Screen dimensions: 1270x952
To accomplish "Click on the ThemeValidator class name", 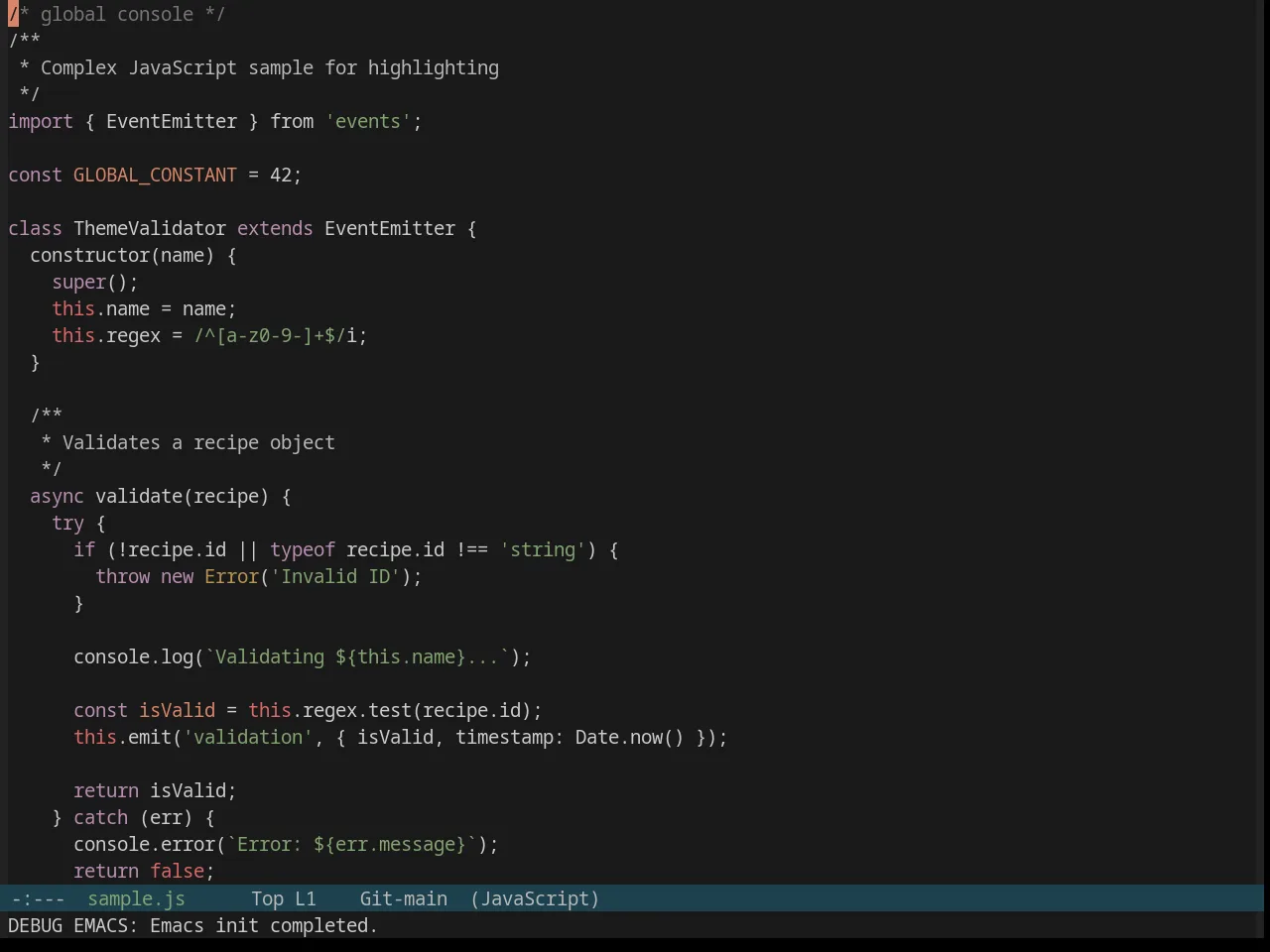I will [x=150, y=228].
